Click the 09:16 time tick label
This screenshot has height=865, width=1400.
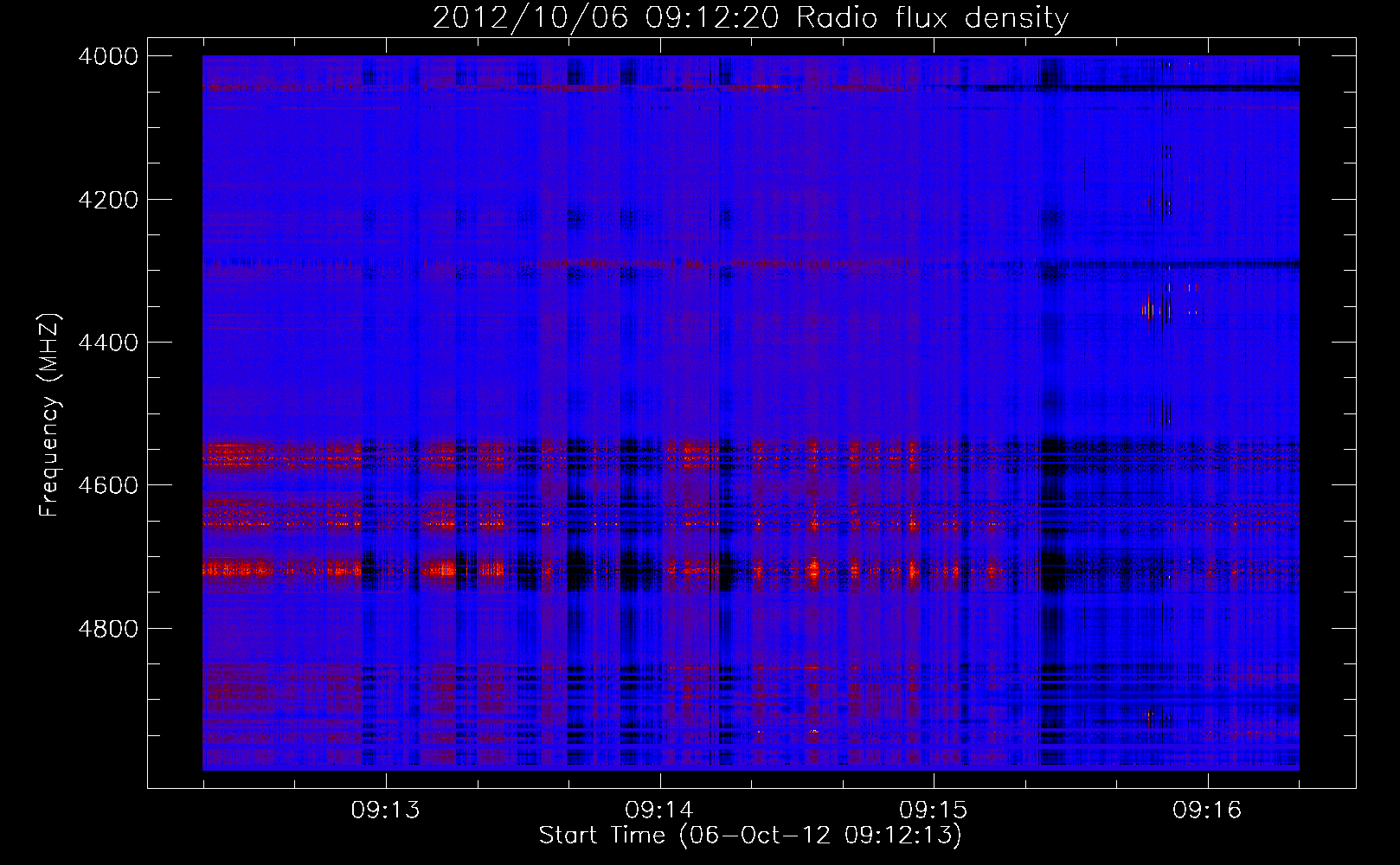pyautogui.click(x=1207, y=811)
